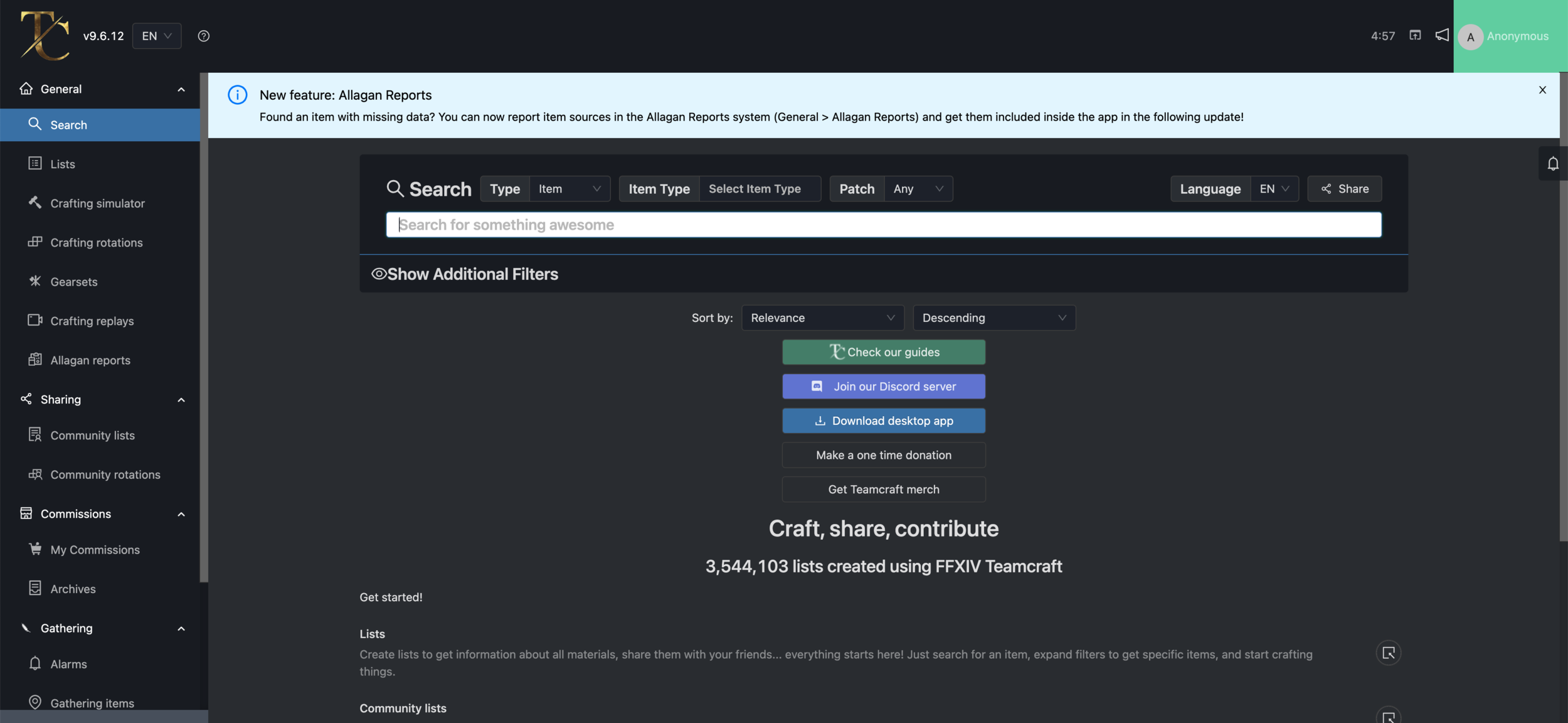
Task: Open tutorial icon beside Lists description
Action: 1388,653
